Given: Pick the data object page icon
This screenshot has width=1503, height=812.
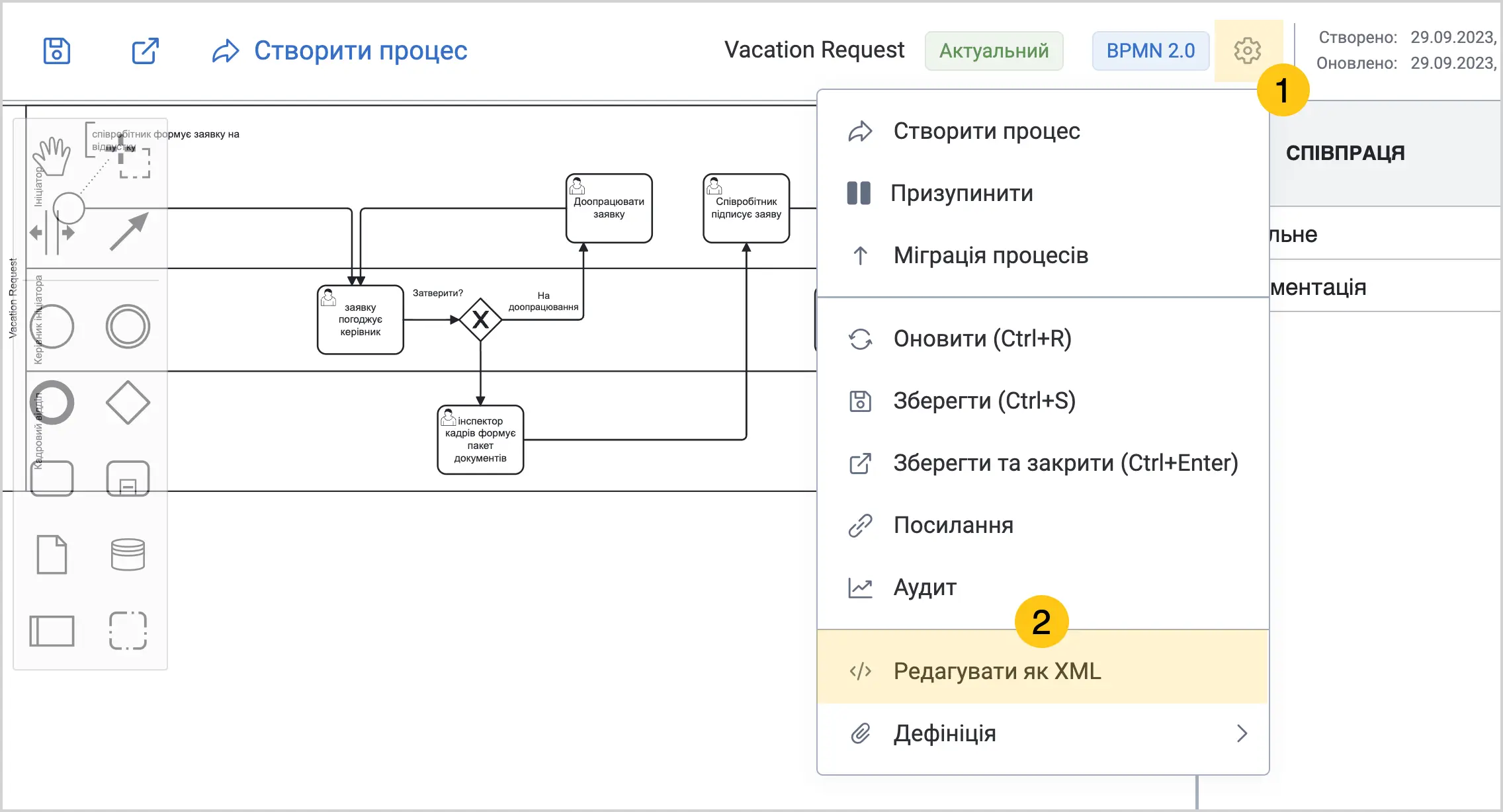Looking at the screenshot, I should (52, 555).
